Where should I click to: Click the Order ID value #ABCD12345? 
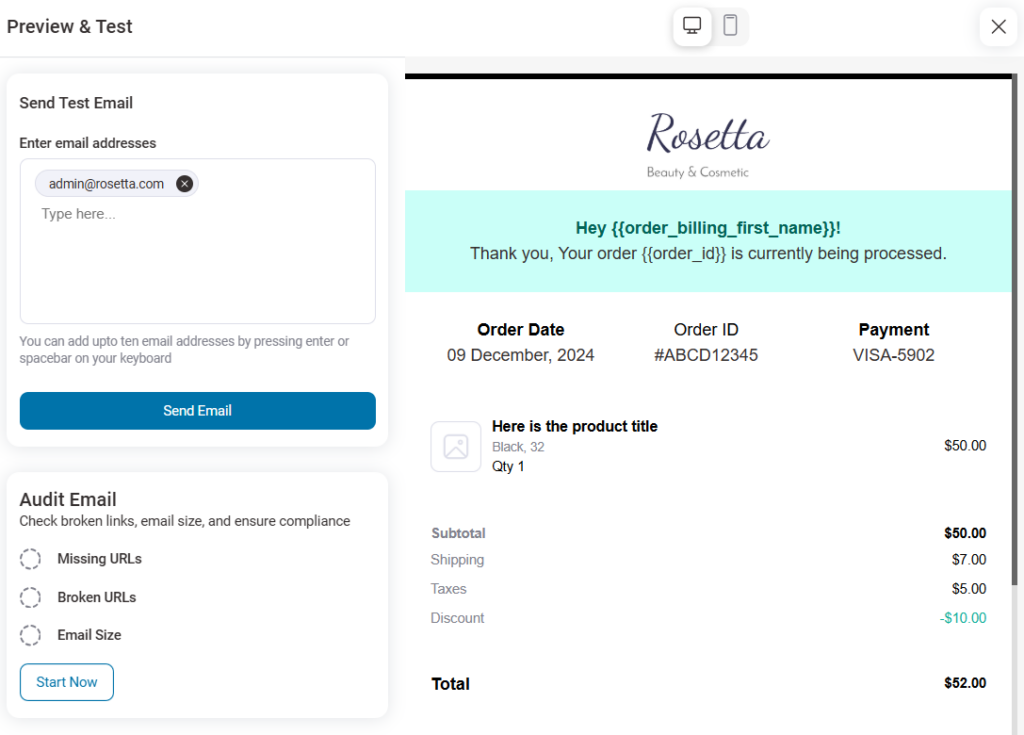click(706, 355)
